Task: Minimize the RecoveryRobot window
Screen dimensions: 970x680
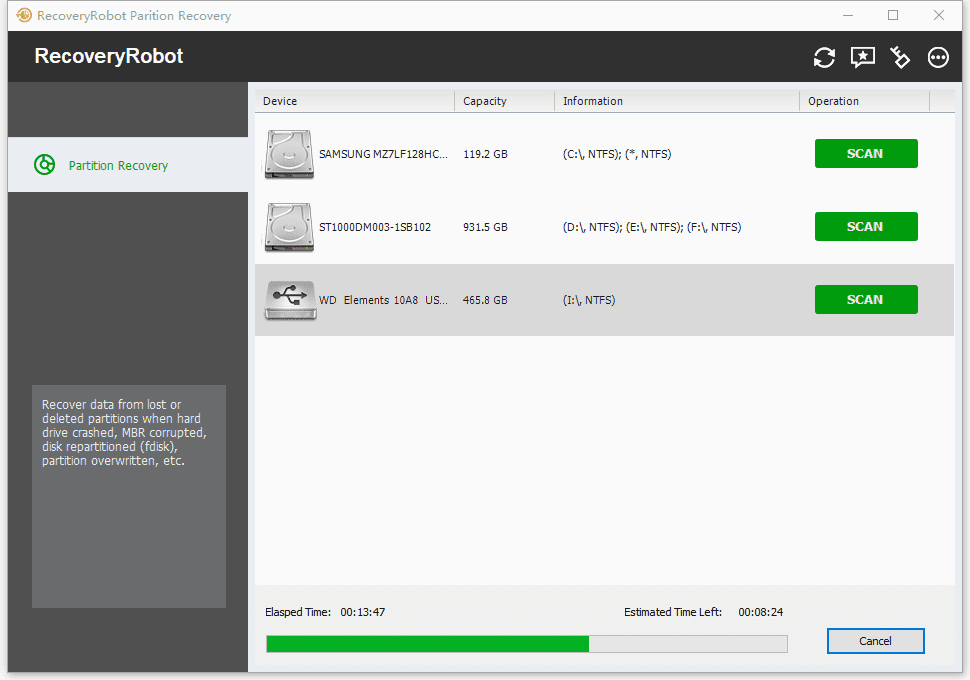Action: (848, 15)
